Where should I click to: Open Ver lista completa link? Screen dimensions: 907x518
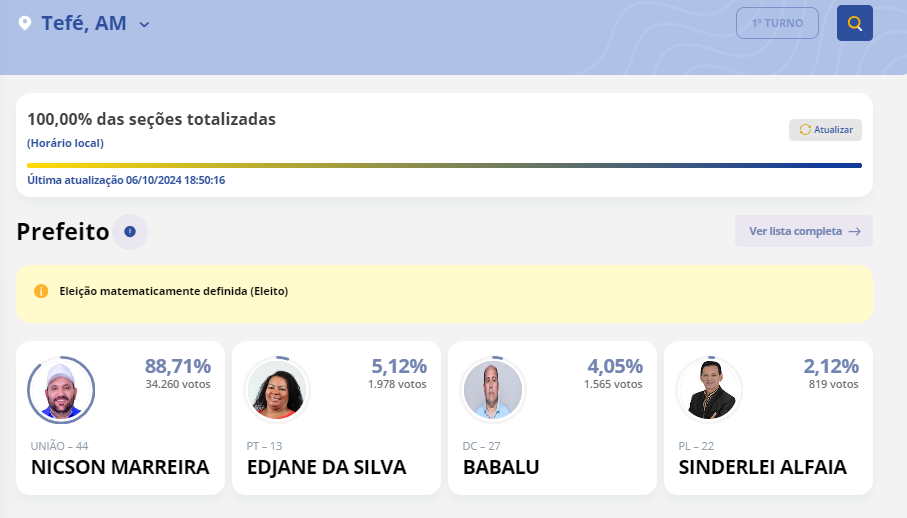coord(795,231)
